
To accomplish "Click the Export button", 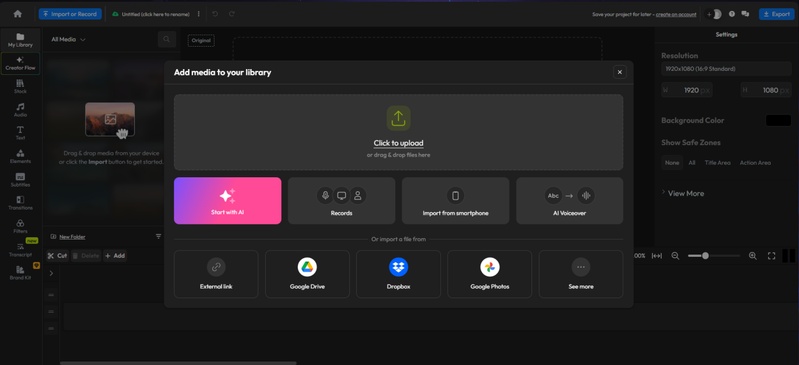I will pos(777,14).
